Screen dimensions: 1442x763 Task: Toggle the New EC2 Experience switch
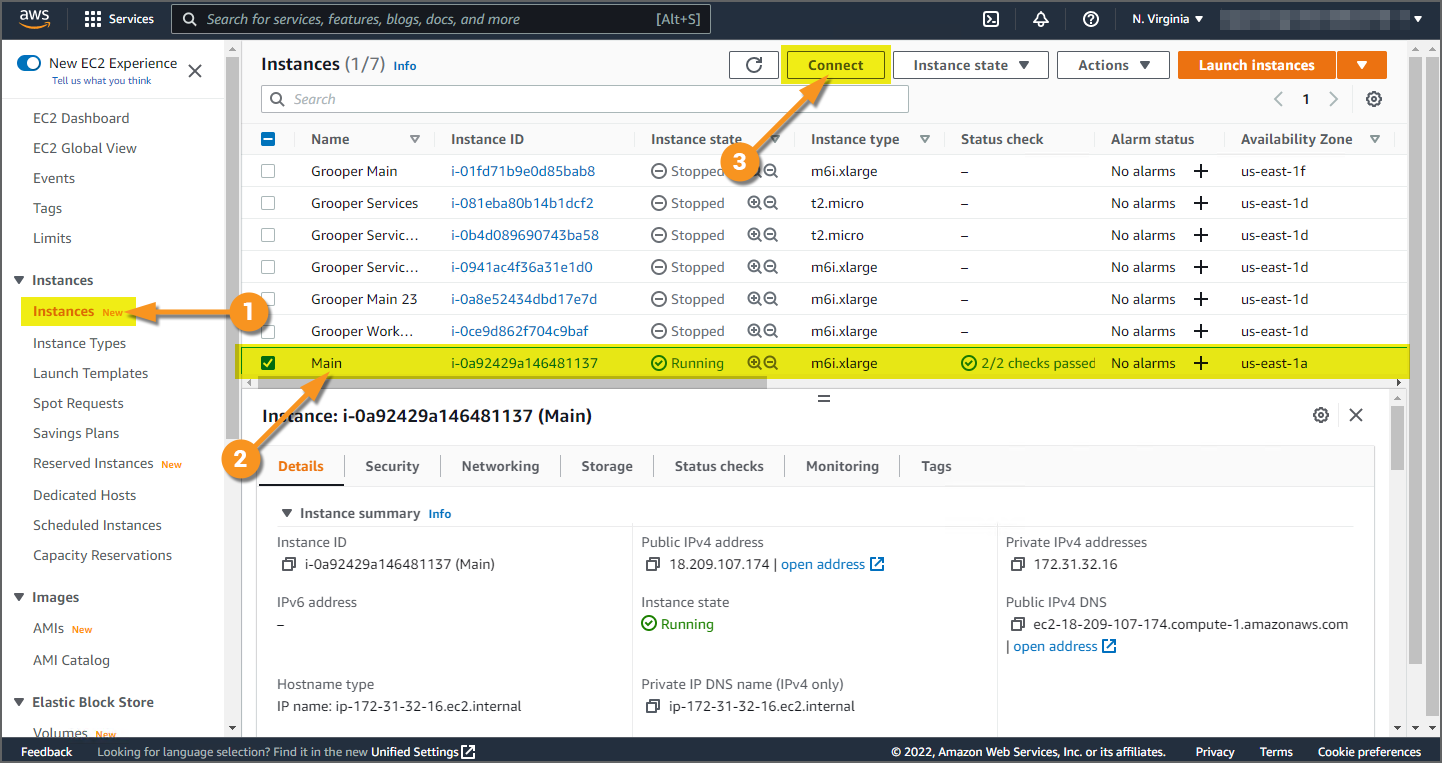click(29, 64)
